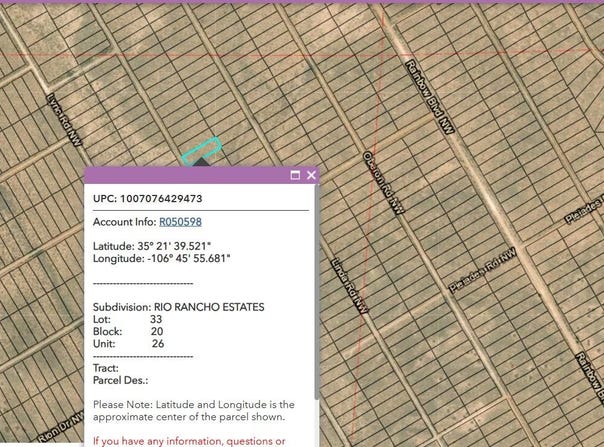Click the upper Rainbow Blvd NW label
Viewport: 604px width, 447px height.
pos(430,97)
